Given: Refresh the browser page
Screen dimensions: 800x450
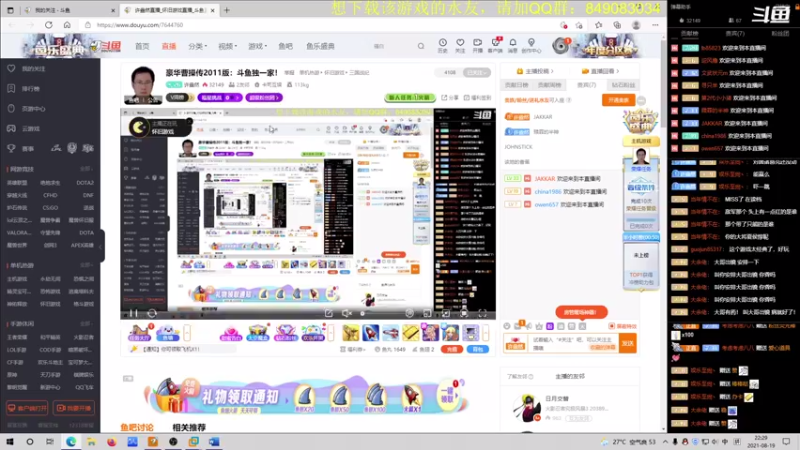Looking at the screenshot, I should (48, 25).
